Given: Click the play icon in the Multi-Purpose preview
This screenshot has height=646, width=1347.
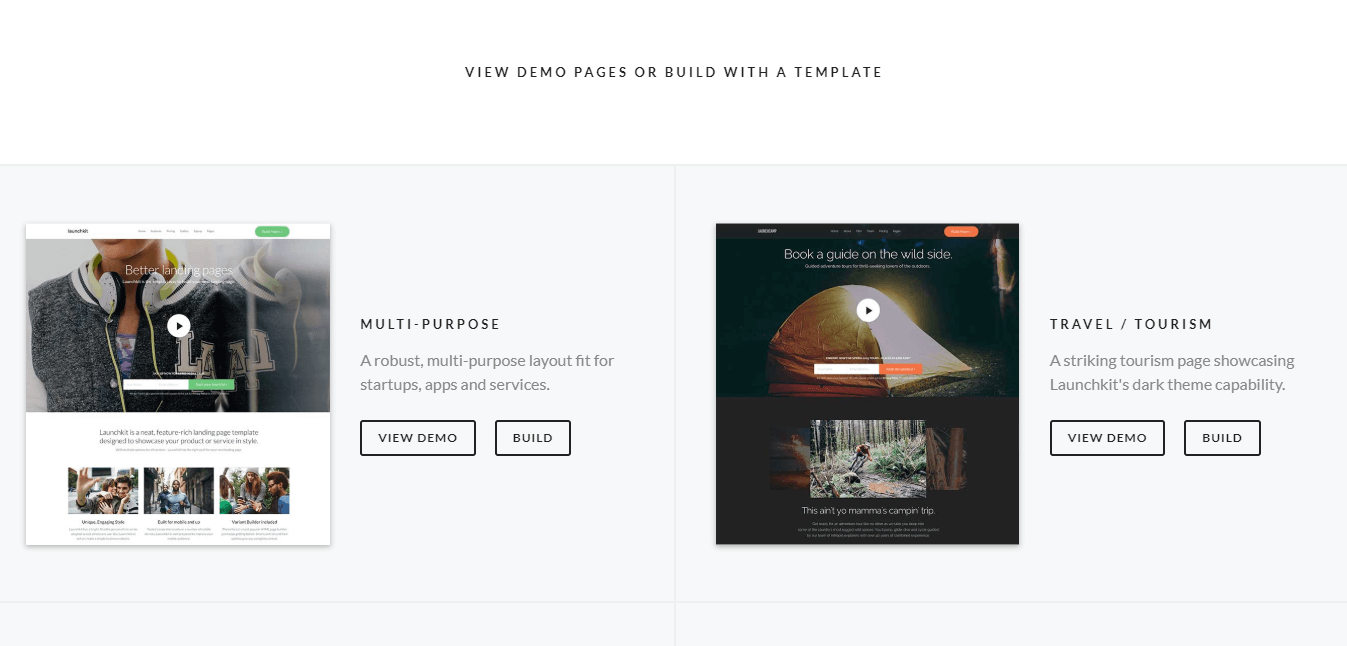Looking at the screenshot, I should 178,325.
